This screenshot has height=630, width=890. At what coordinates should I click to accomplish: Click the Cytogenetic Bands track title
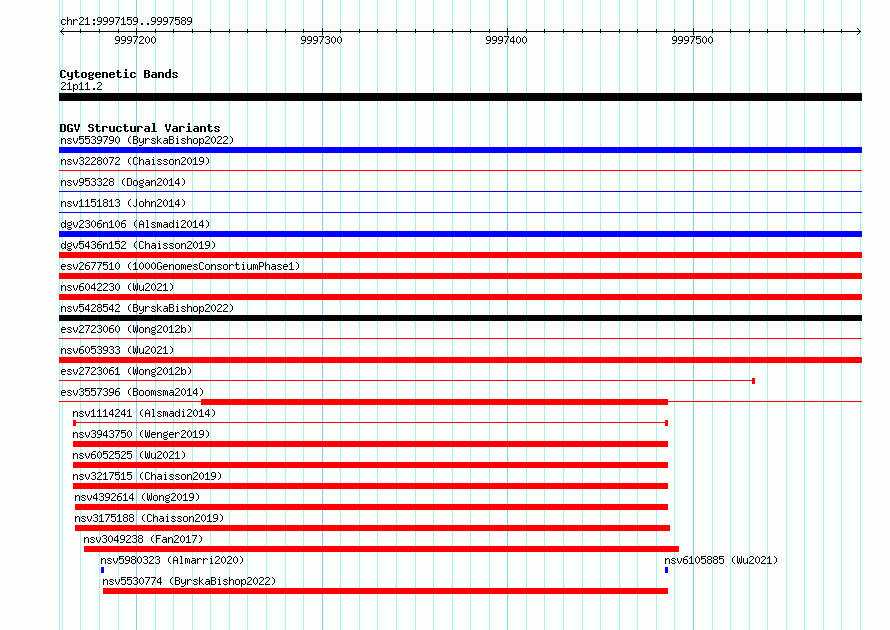click(119, 74)
